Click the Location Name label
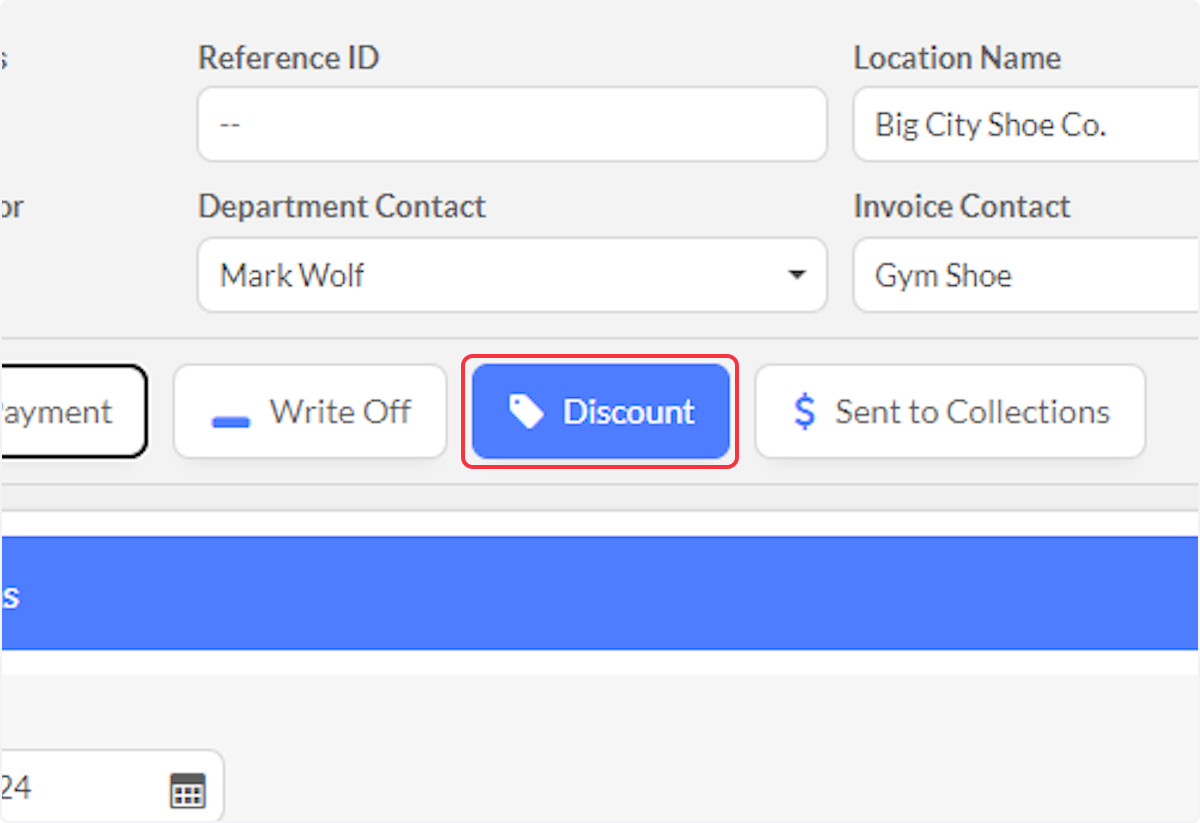This screenshot has height=823, width=1200. (957, 58)
